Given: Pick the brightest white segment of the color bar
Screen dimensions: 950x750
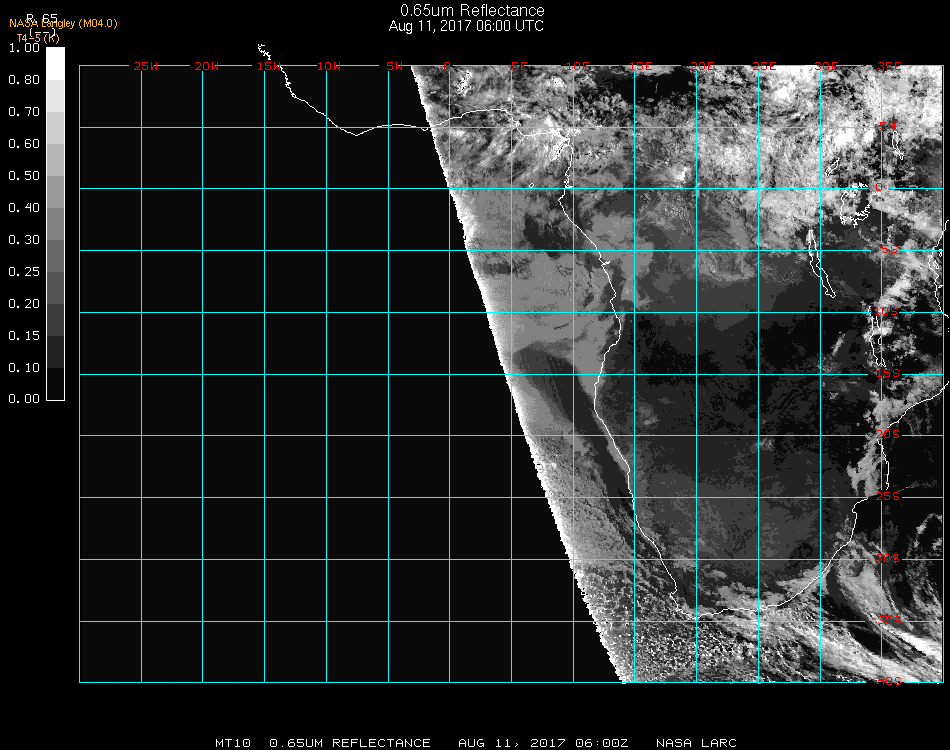Looking at the screenshot, I should (55, 64).
